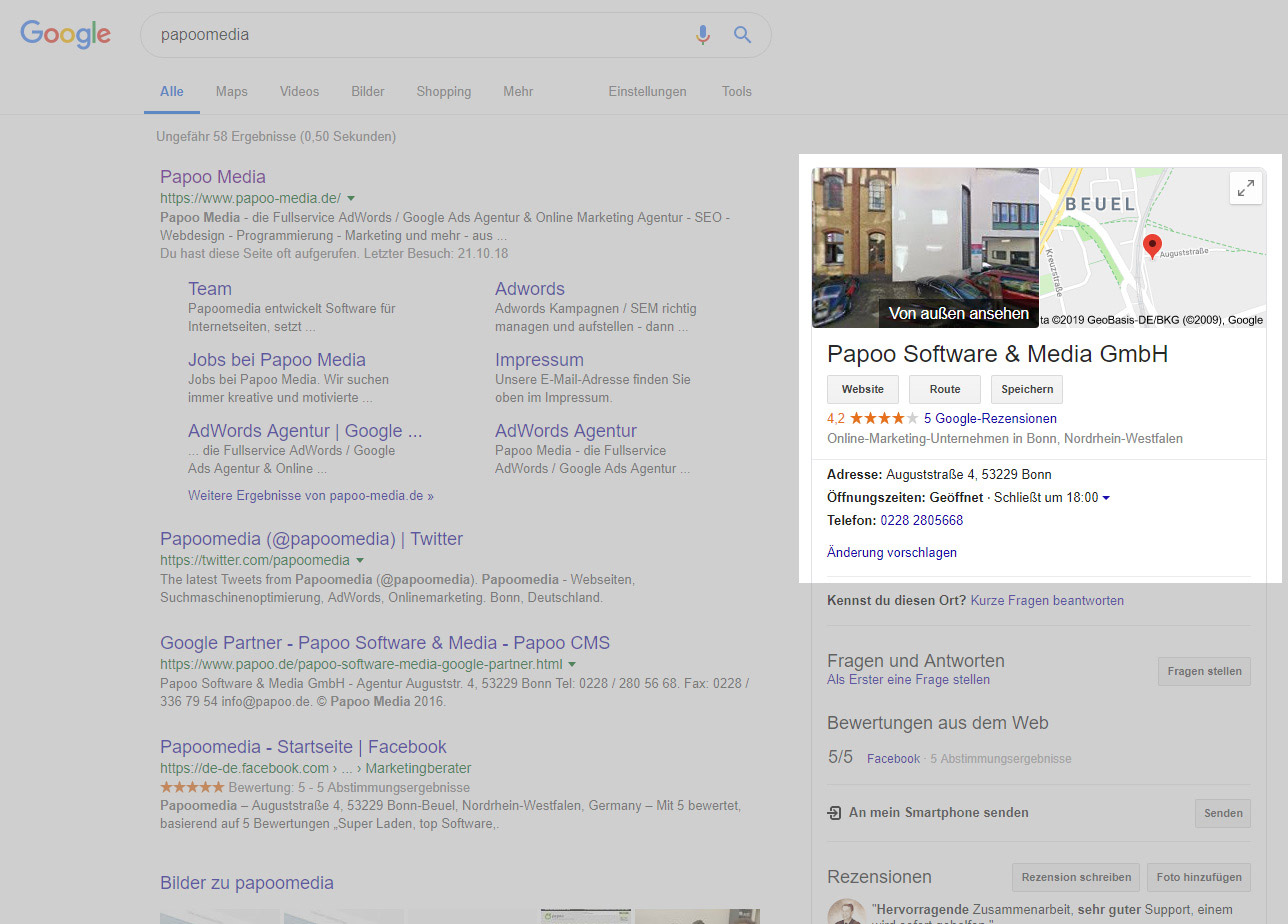Viewport: 1288px width, 924px height.
Task: Open Facebook link under Bewertungen aus dem Web
Action: pyautogui.click(x=893, y=758)
